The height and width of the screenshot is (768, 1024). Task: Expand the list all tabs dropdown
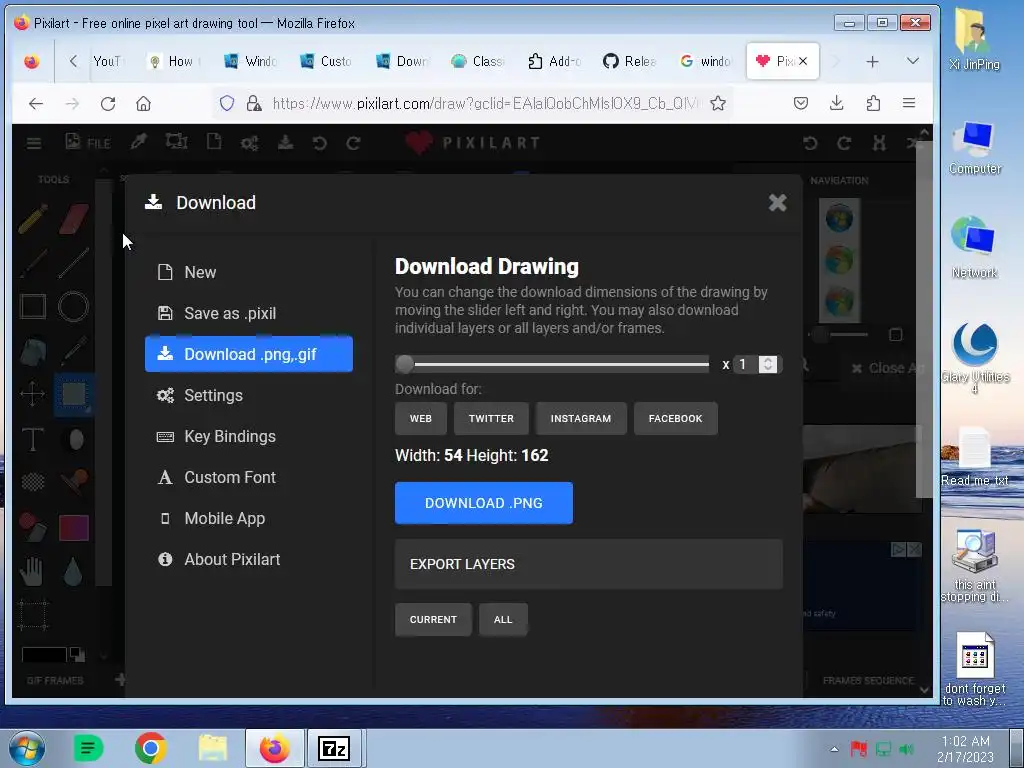pos(913,61)
